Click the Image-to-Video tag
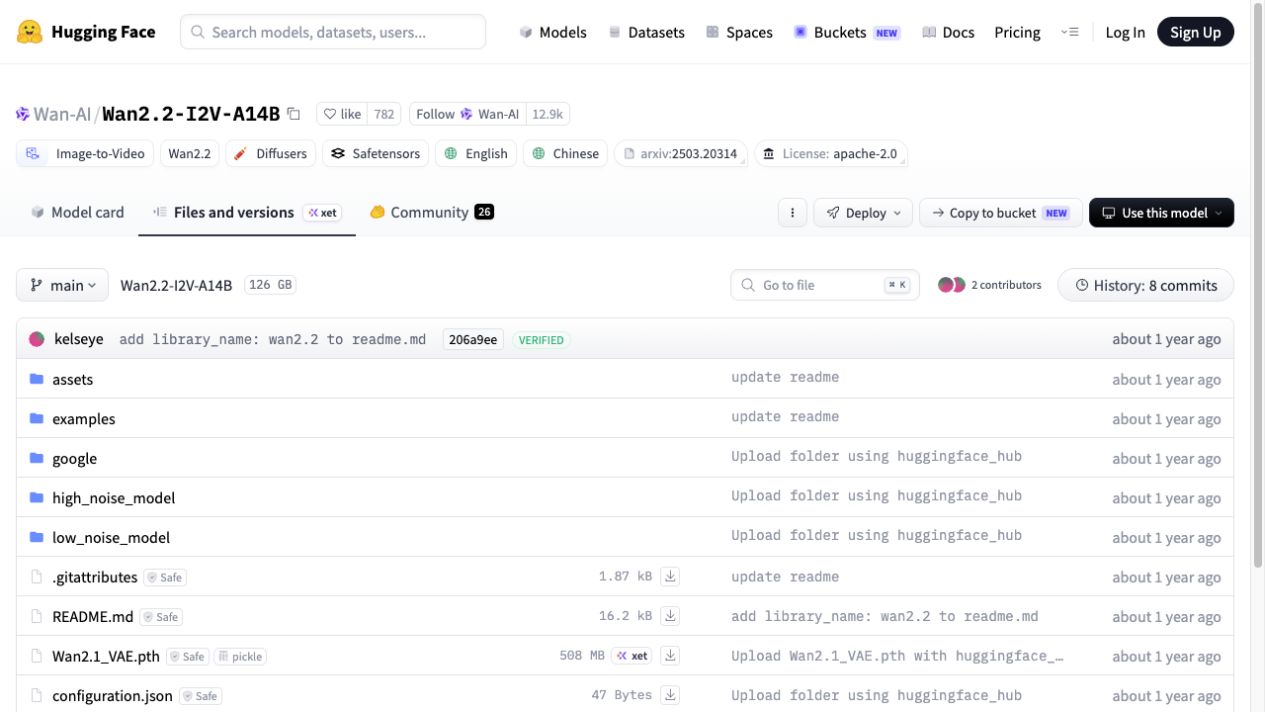1265x712 pixels. click(x=85, y=154)
